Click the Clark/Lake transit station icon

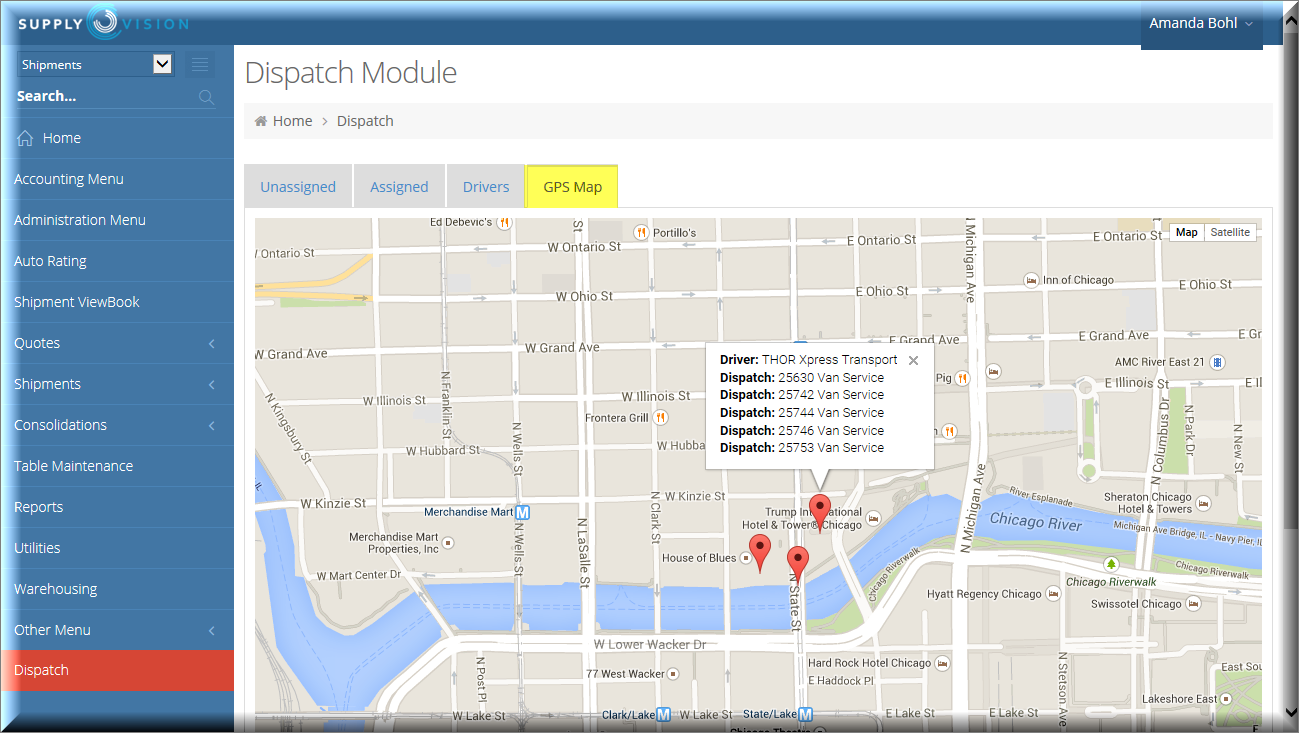663,714
